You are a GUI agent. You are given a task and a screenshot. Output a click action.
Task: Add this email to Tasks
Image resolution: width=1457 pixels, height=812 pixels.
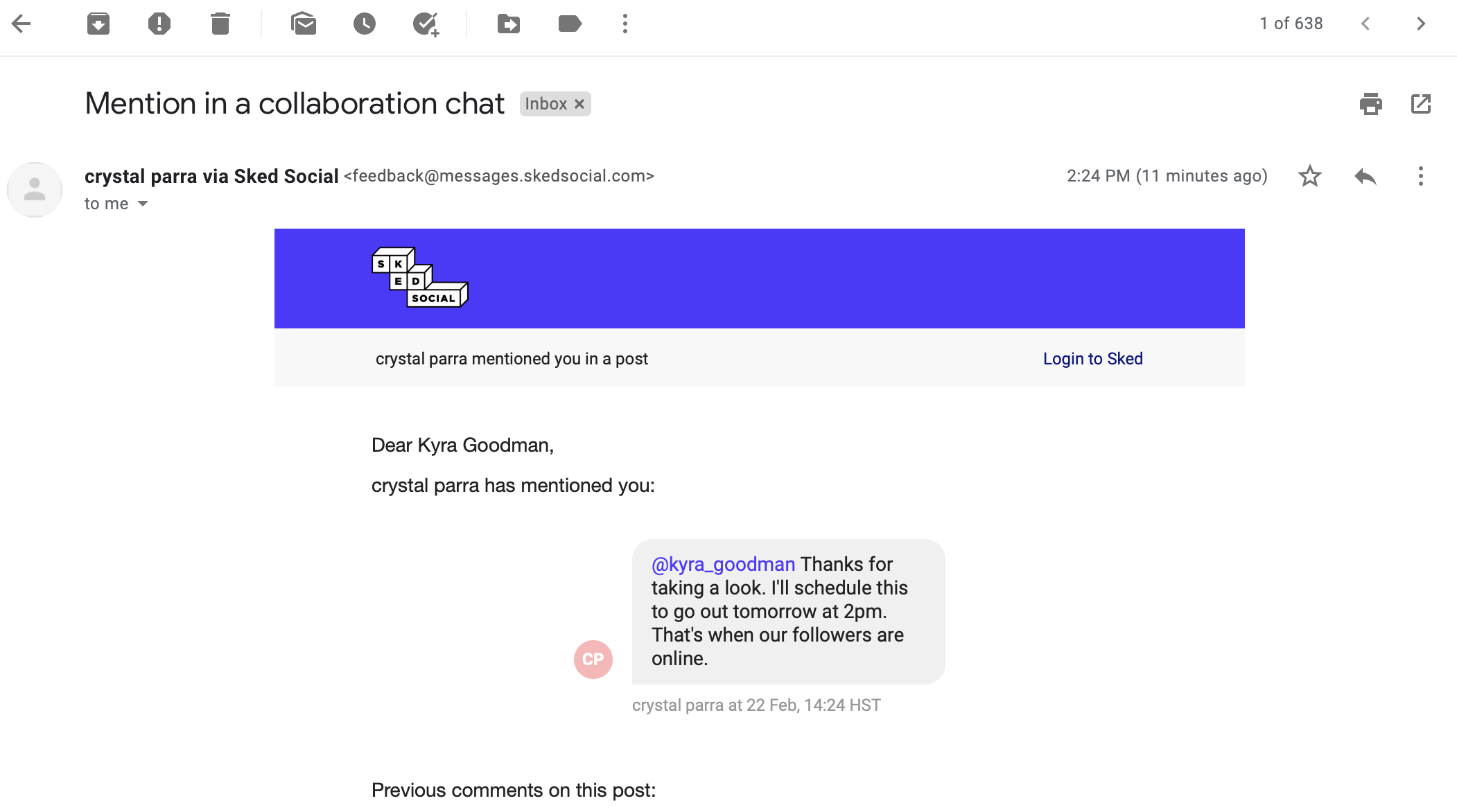tap(426, 24)
